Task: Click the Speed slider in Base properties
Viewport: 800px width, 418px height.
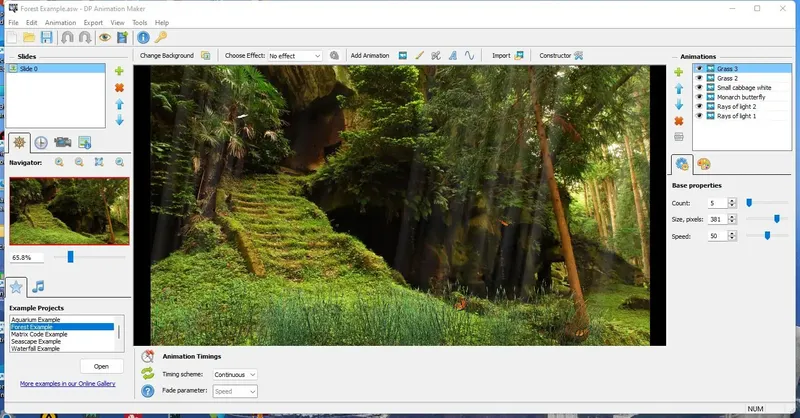Action: [x=768, y=236]
